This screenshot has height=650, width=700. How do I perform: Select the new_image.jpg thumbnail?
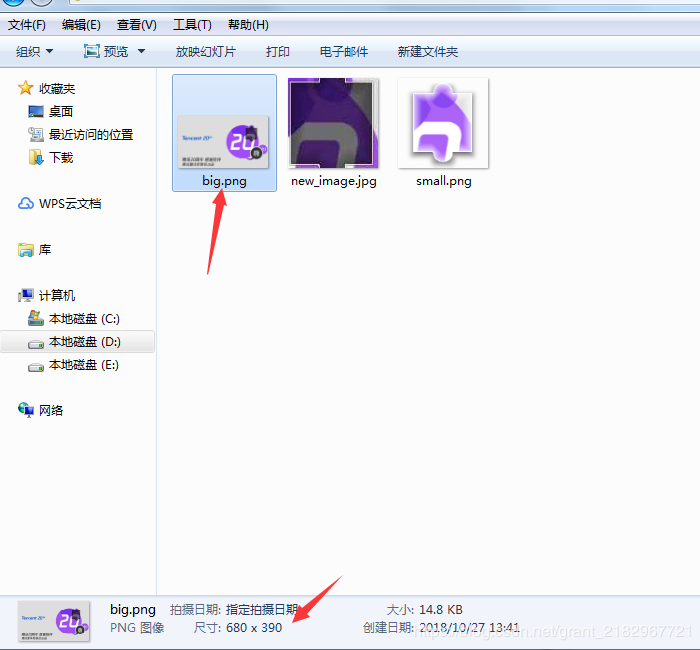click(x=333, y=123)
